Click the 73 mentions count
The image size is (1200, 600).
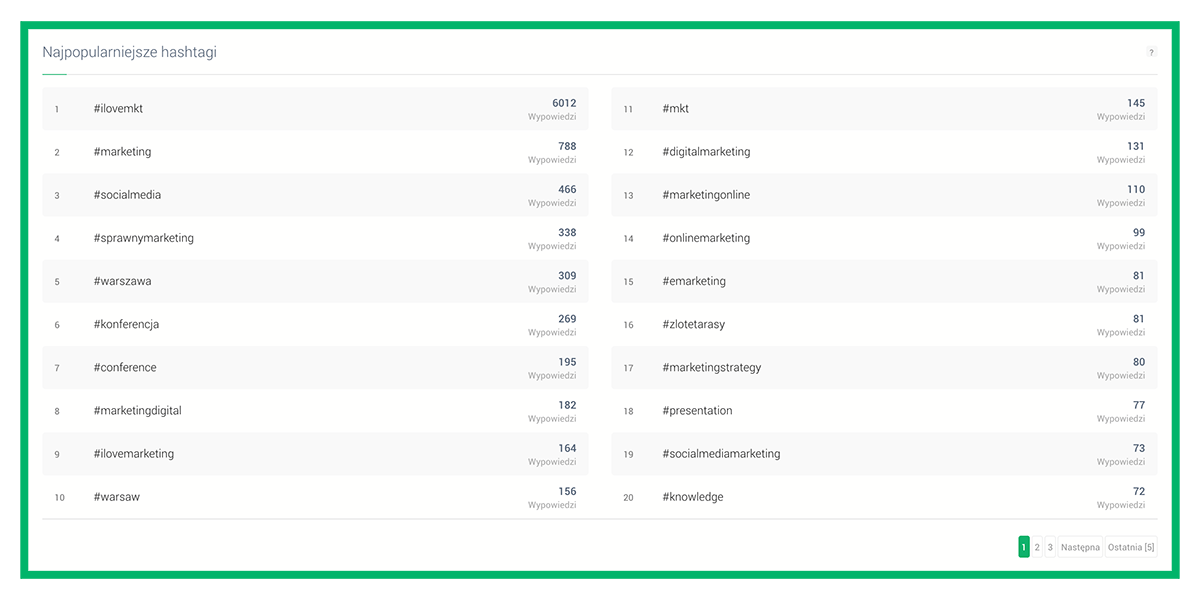point(1139,448)
